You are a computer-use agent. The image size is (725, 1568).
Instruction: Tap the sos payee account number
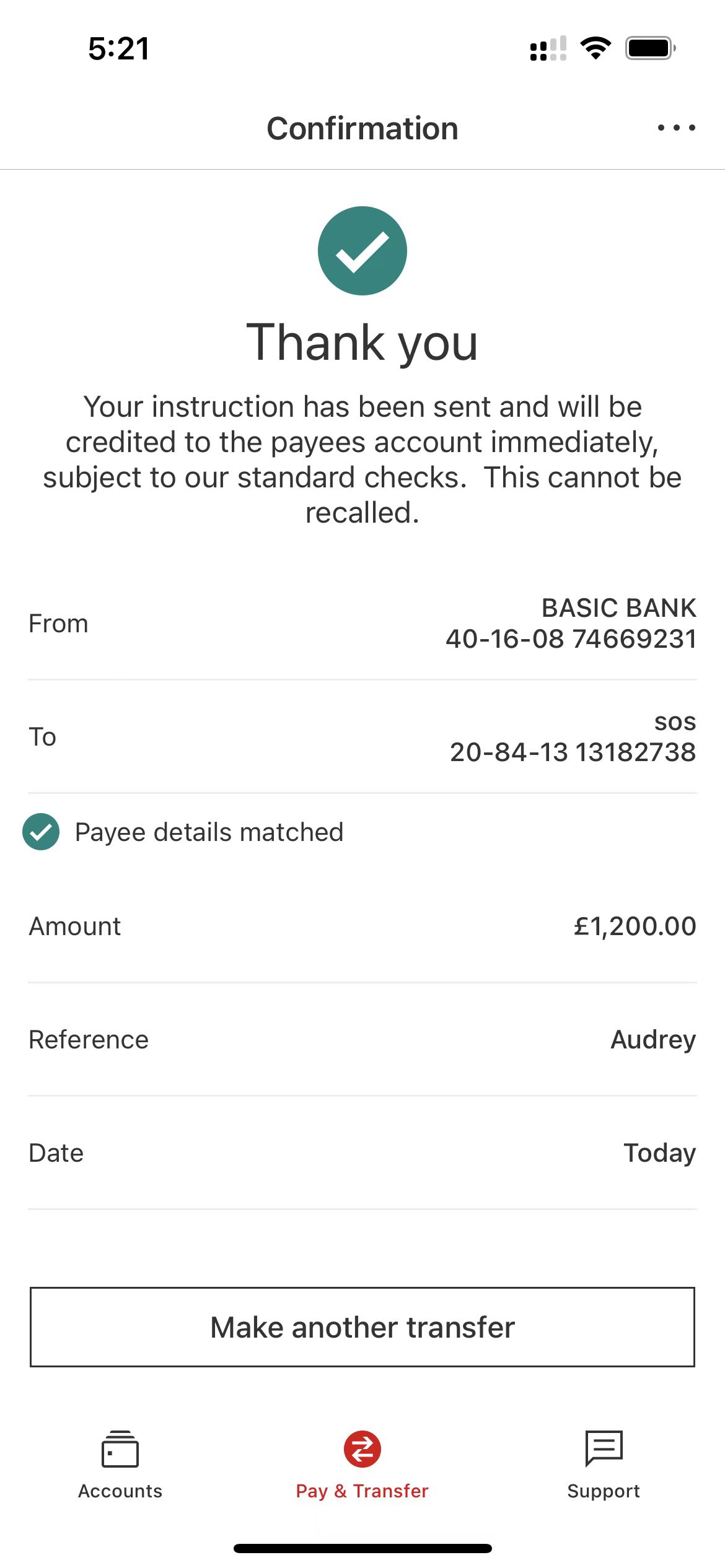573,752
